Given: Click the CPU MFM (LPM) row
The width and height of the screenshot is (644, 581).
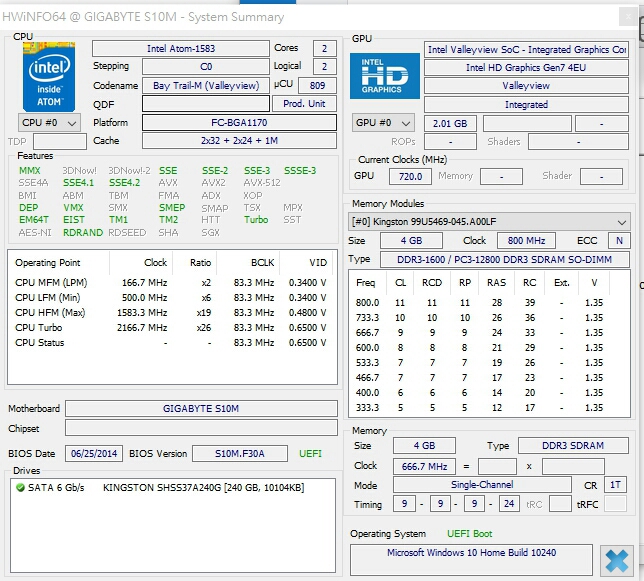Looking at the screenshot, I should (x=171, y=282).
